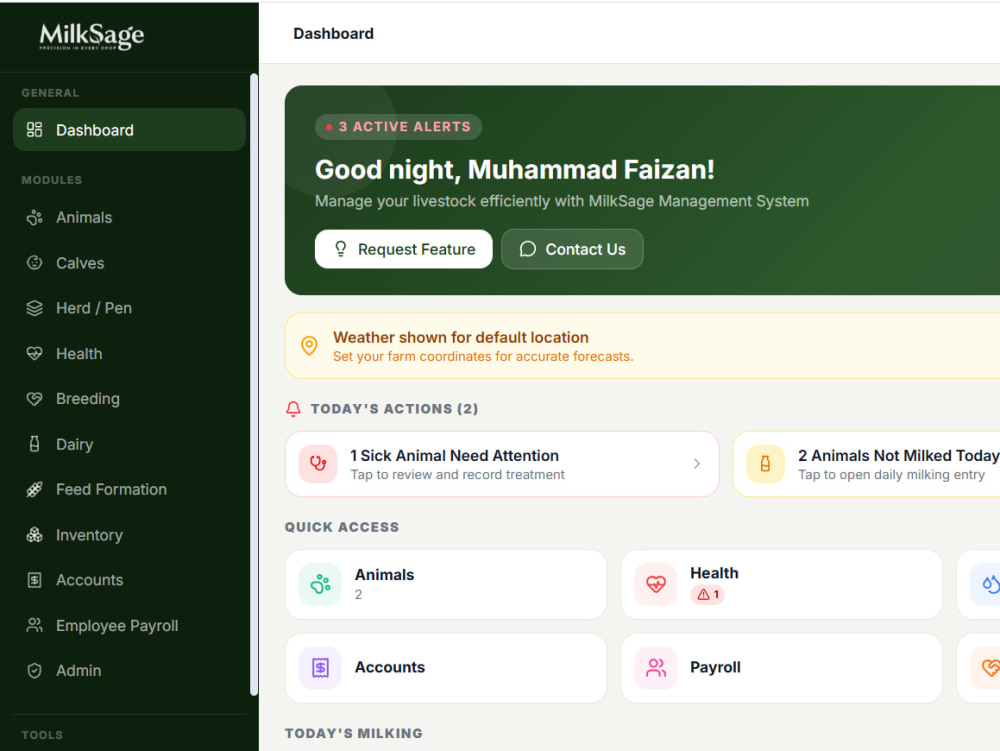1000x751 pixels.
Task: Go to Inventory in sidebar
Action: coord(129,535)
